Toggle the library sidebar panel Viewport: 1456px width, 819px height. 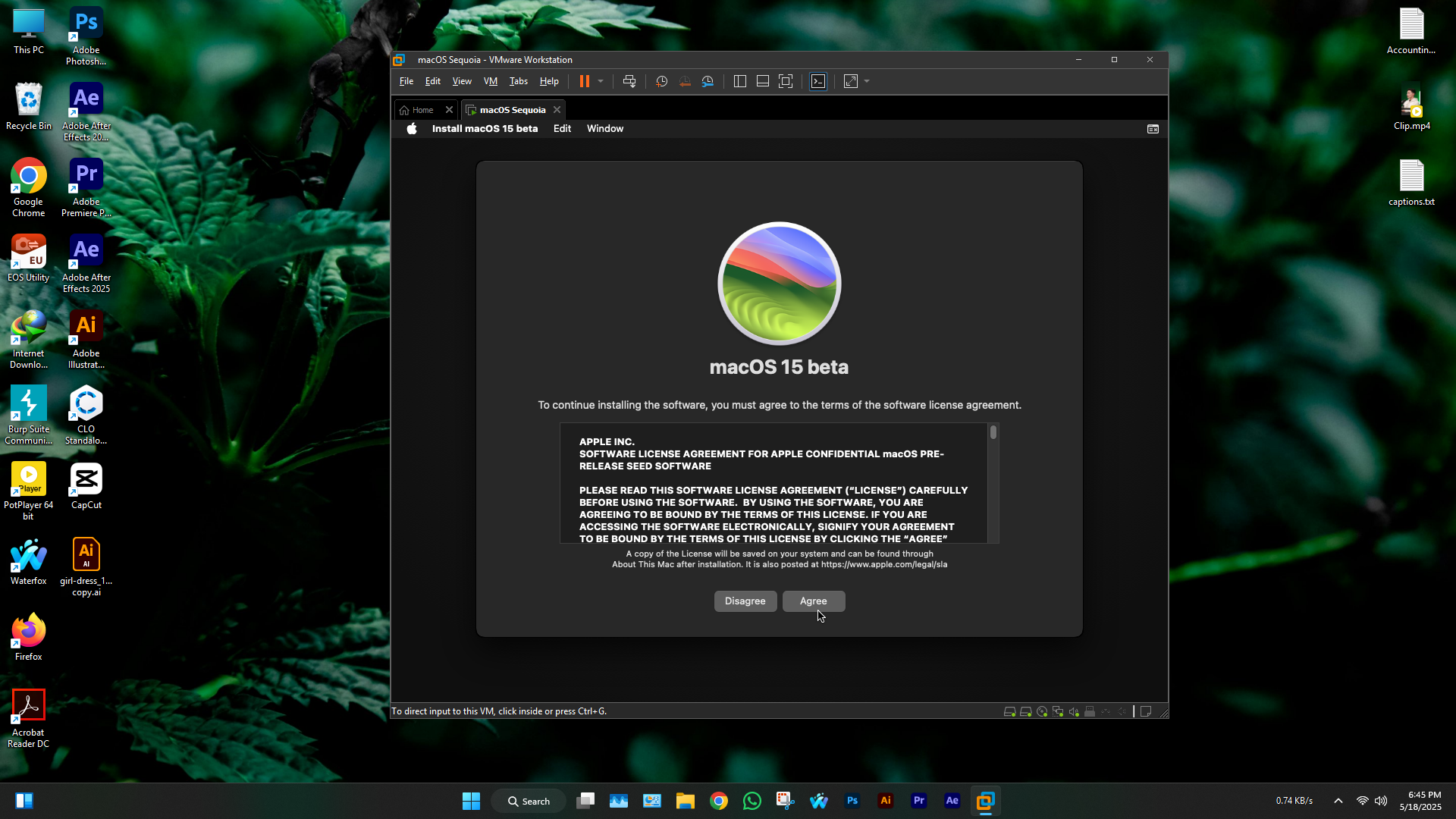[740, 81]
